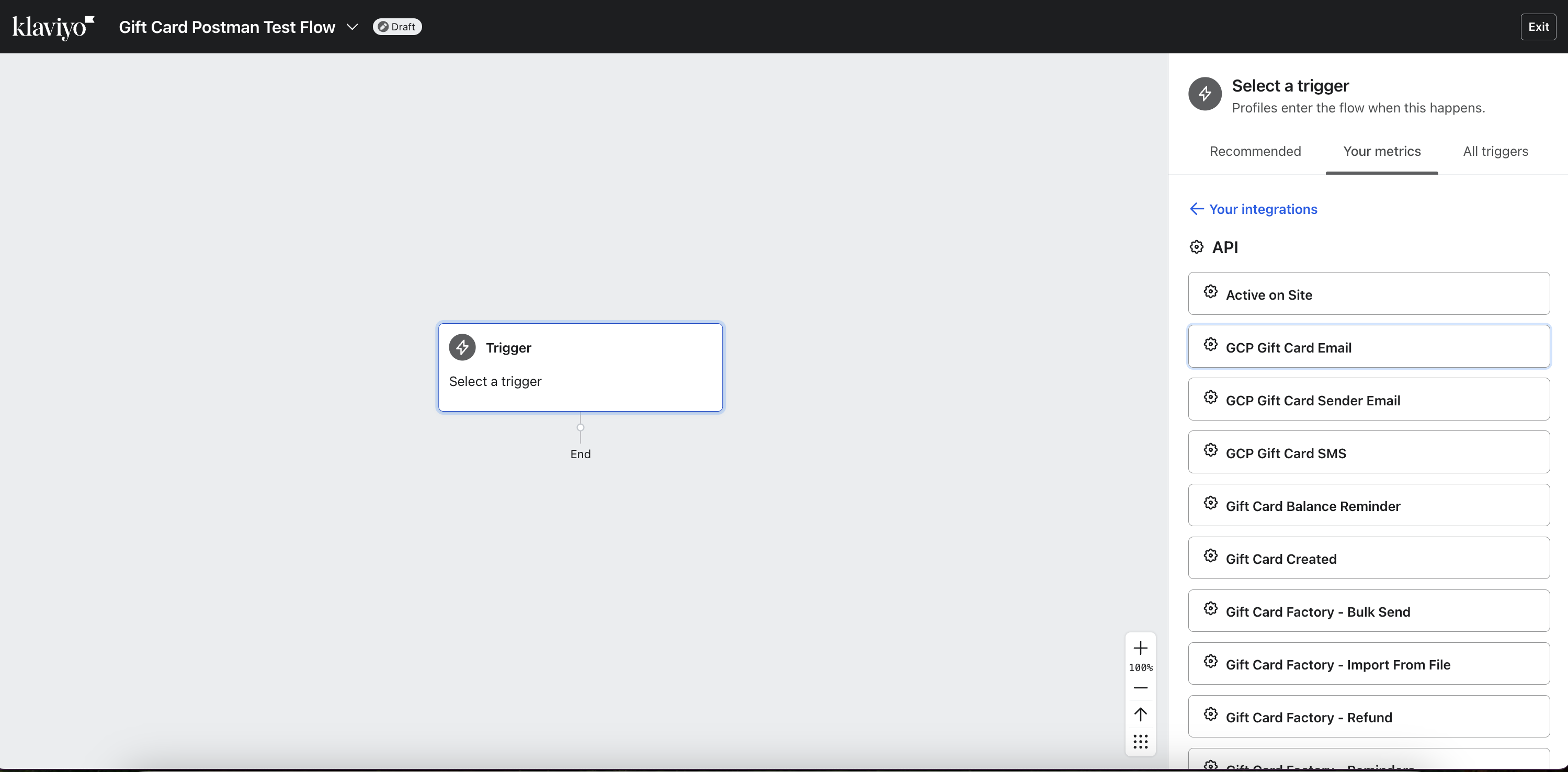Exit the flow builder
1568x772 pixels.
coord(1538,27)
